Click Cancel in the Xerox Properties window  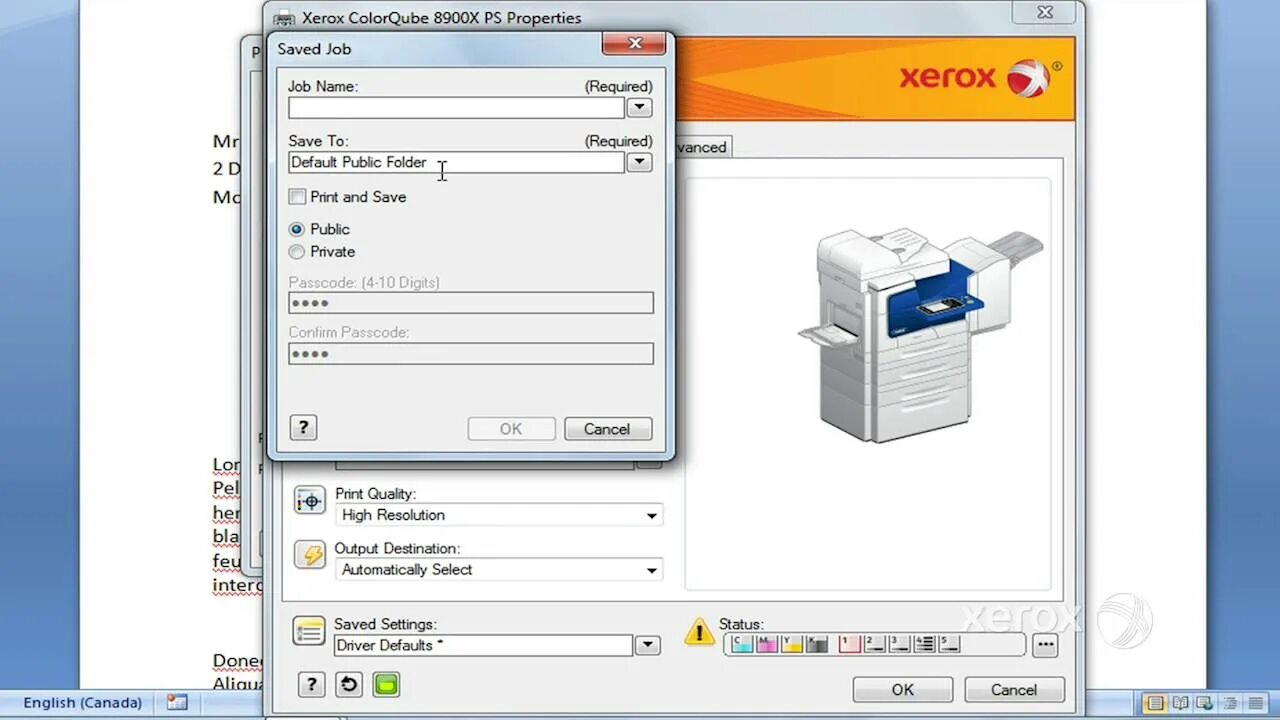(1014, 690)
